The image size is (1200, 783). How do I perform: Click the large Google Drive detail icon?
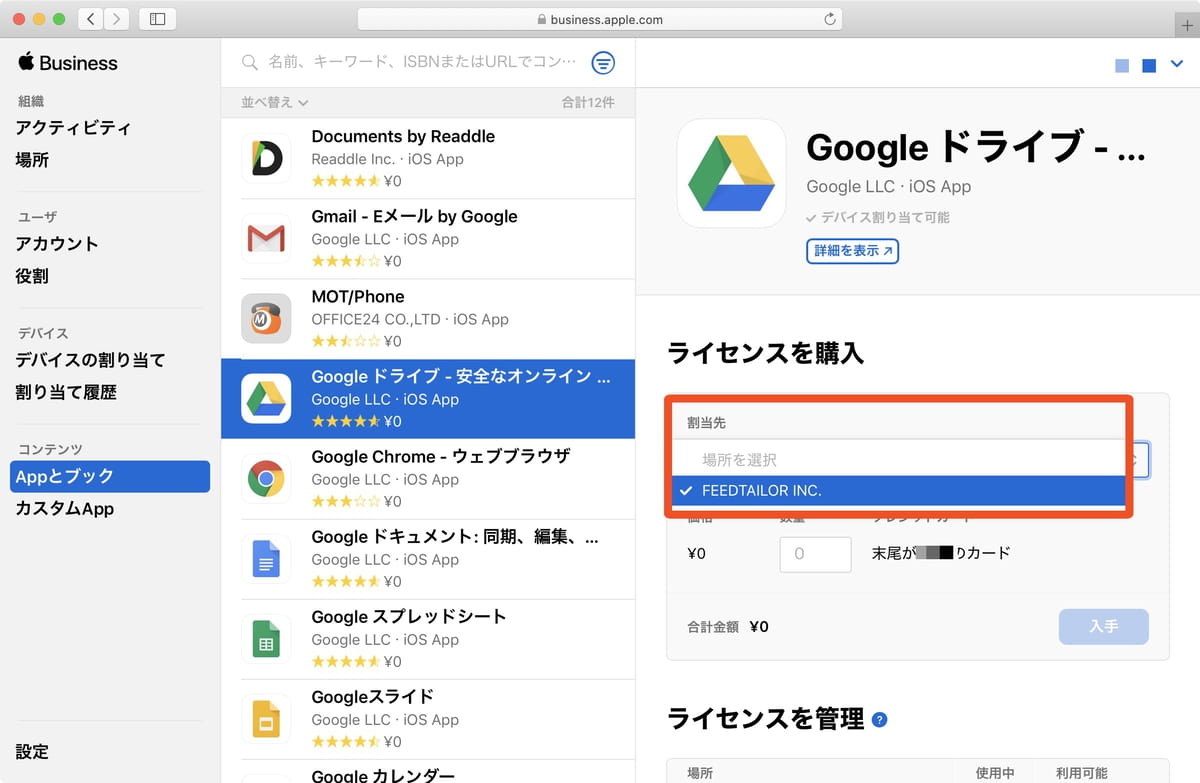[x=732, y=173]
